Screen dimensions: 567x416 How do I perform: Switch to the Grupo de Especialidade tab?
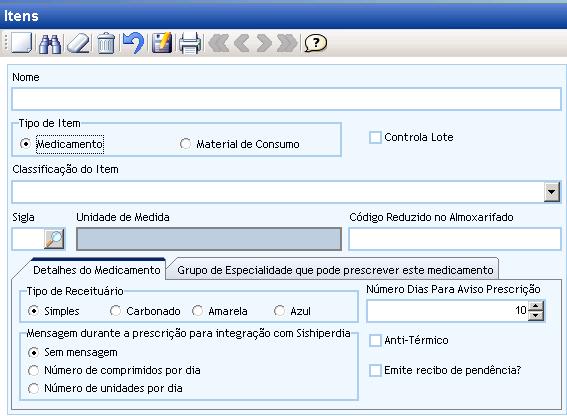(x=335, y=270)
